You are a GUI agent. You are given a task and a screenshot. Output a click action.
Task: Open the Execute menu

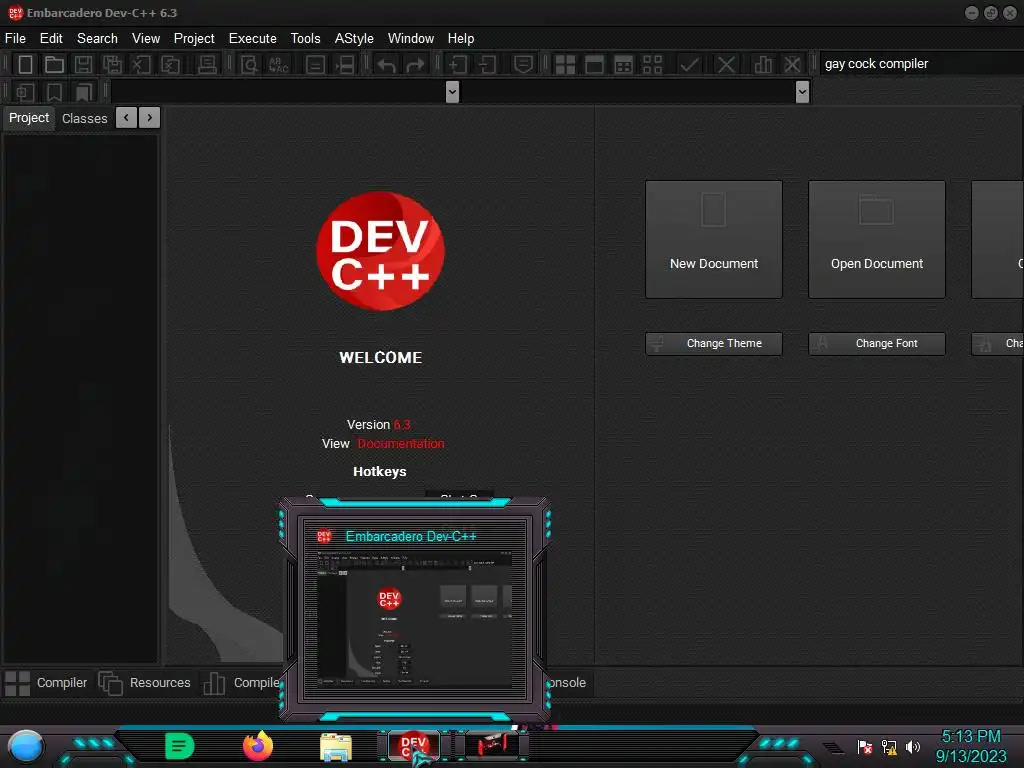[x=252, y=39]
